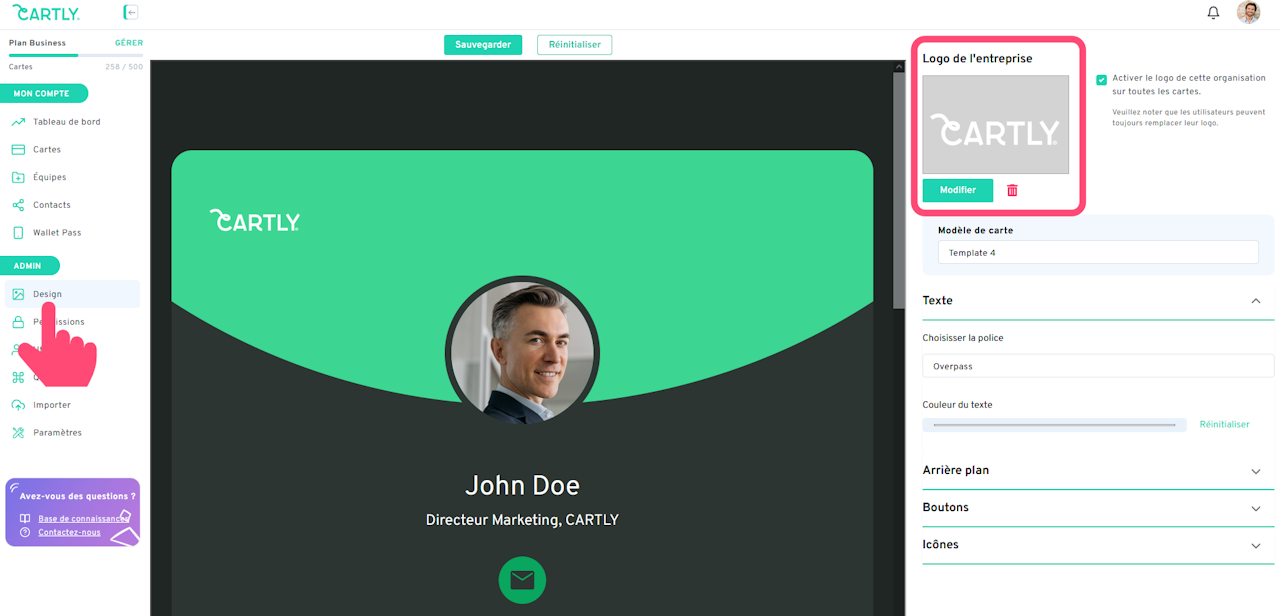Click the Couleur du texte color bar
1280x616 pixels.
tap(1054, 425)
